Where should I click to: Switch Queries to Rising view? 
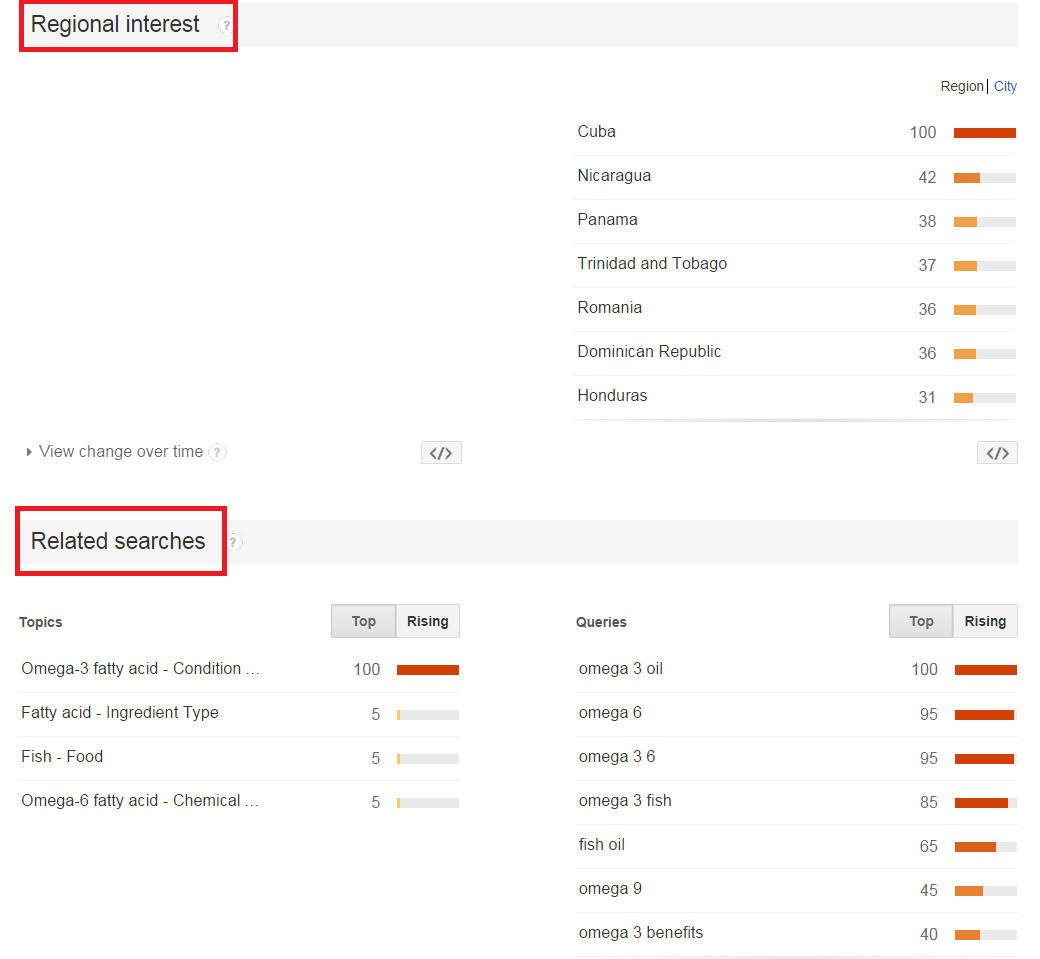[x=984, y=621]
